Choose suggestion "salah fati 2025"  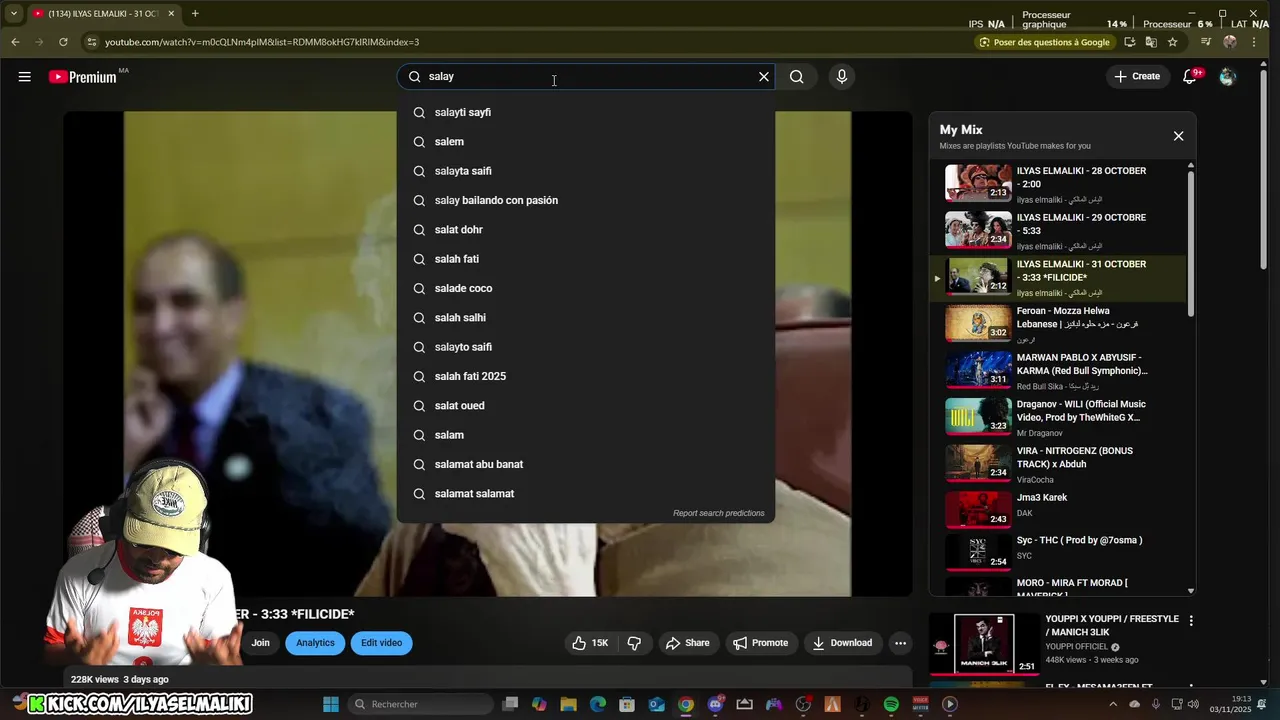(586, 376)
